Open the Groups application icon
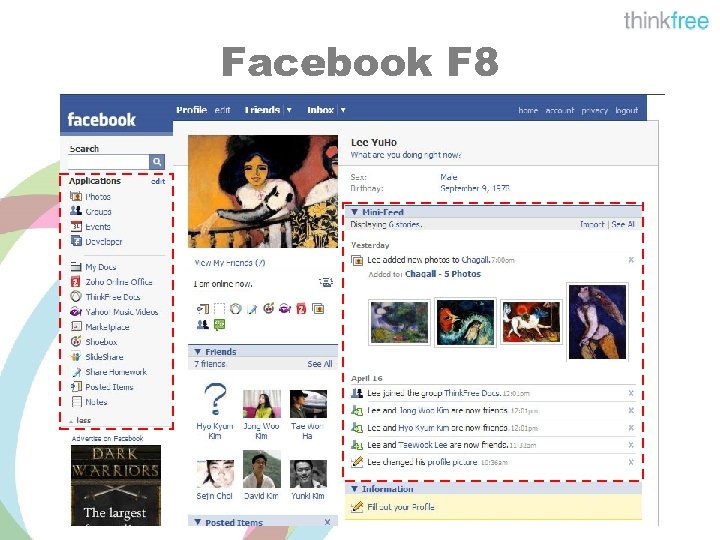The image size is (720, 540). pyautogui.click(x=76, y=211)
